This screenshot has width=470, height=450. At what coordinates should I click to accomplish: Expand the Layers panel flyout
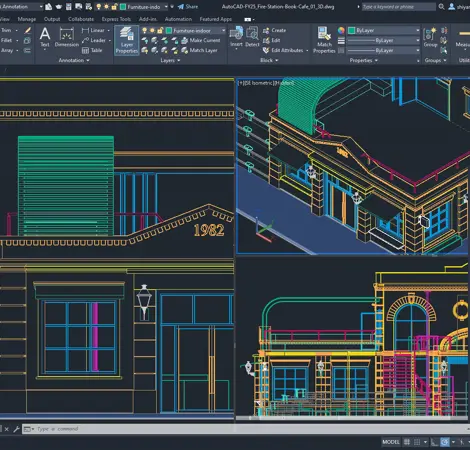170,60
